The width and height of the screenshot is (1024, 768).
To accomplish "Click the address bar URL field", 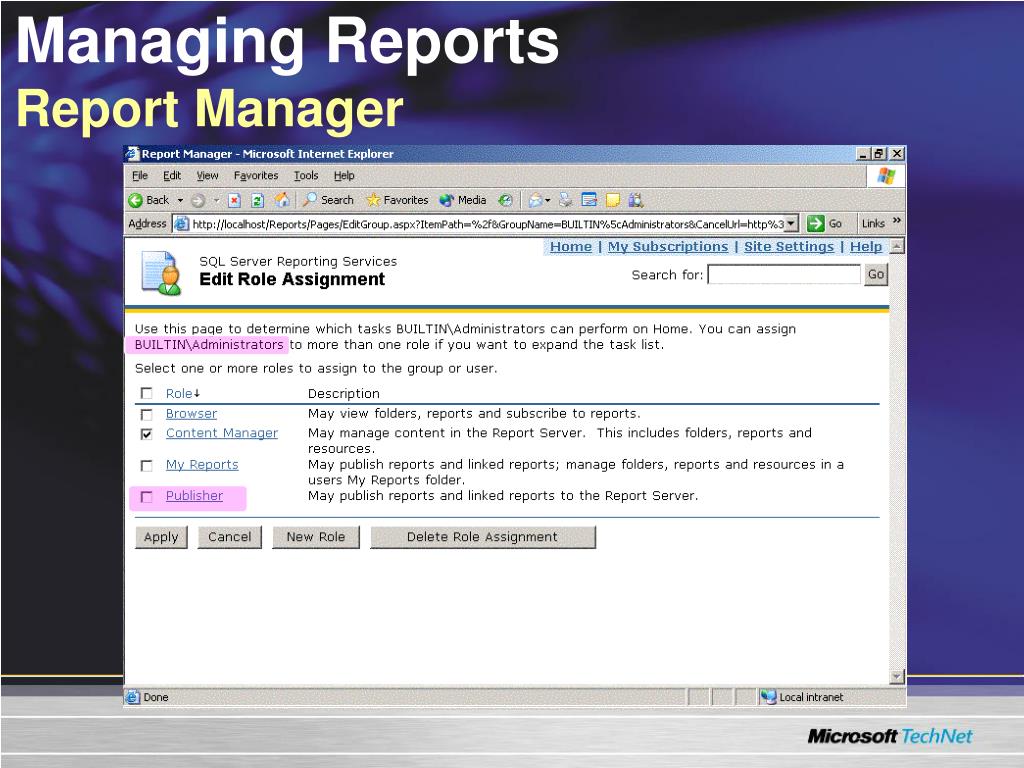I will pyautogui.click(x=487, y=224).
